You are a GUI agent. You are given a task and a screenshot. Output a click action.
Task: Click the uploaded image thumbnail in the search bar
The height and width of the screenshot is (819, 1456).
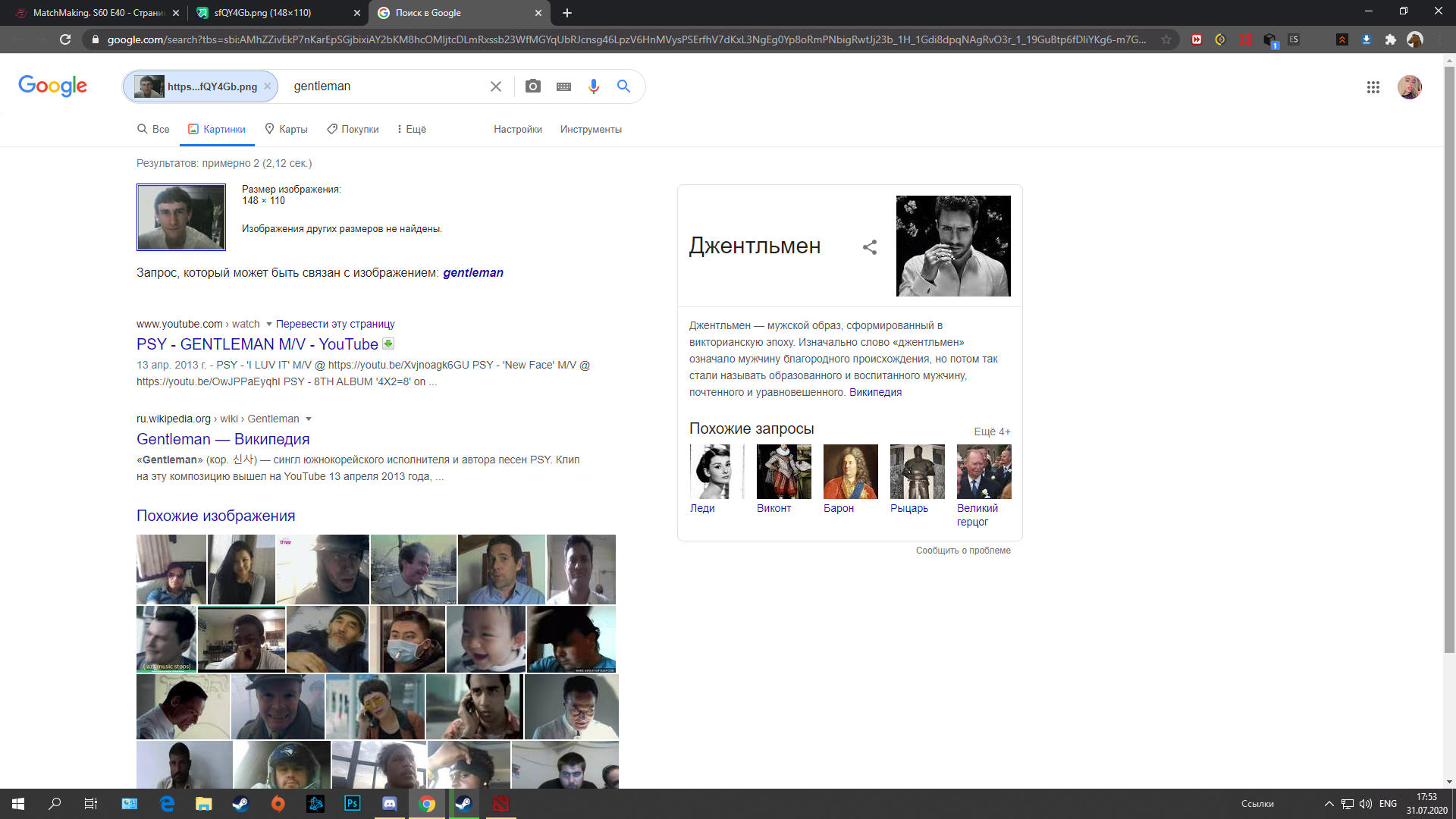coord(149,86)
